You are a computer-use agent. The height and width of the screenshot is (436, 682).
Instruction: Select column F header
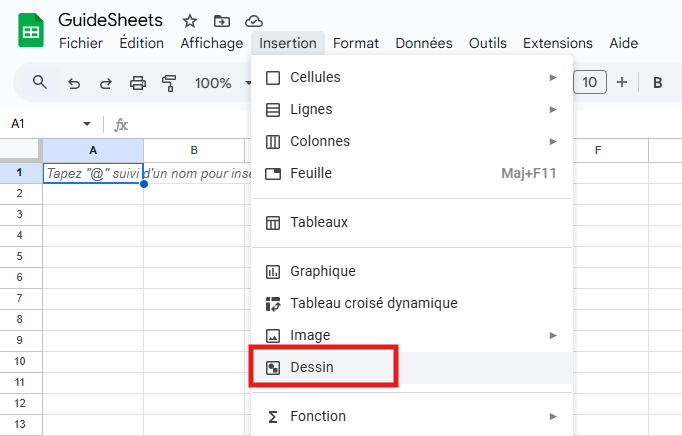pyautogui.click(x=598, y=150)
